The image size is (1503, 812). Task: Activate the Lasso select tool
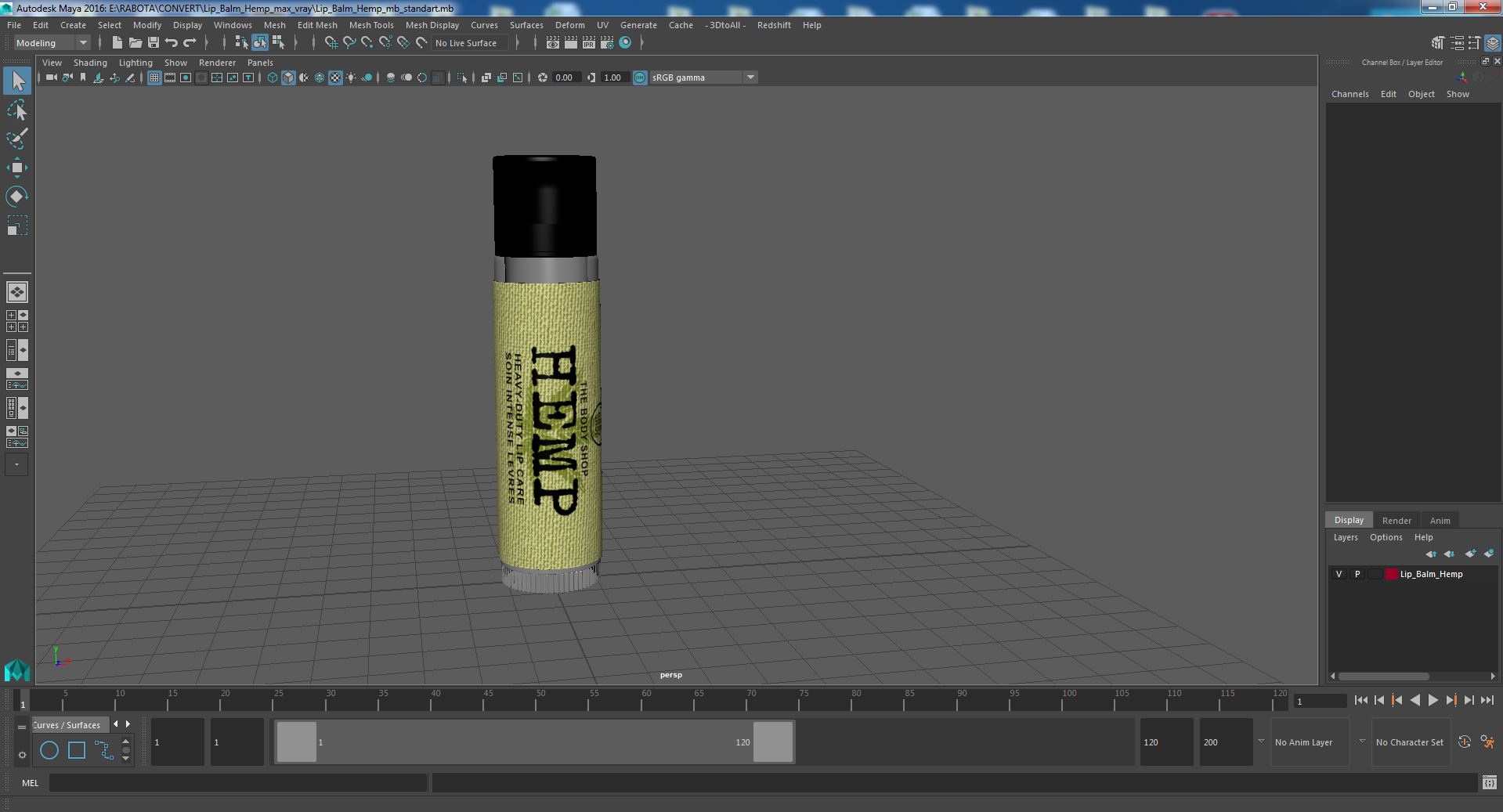[x=16, y=110]
